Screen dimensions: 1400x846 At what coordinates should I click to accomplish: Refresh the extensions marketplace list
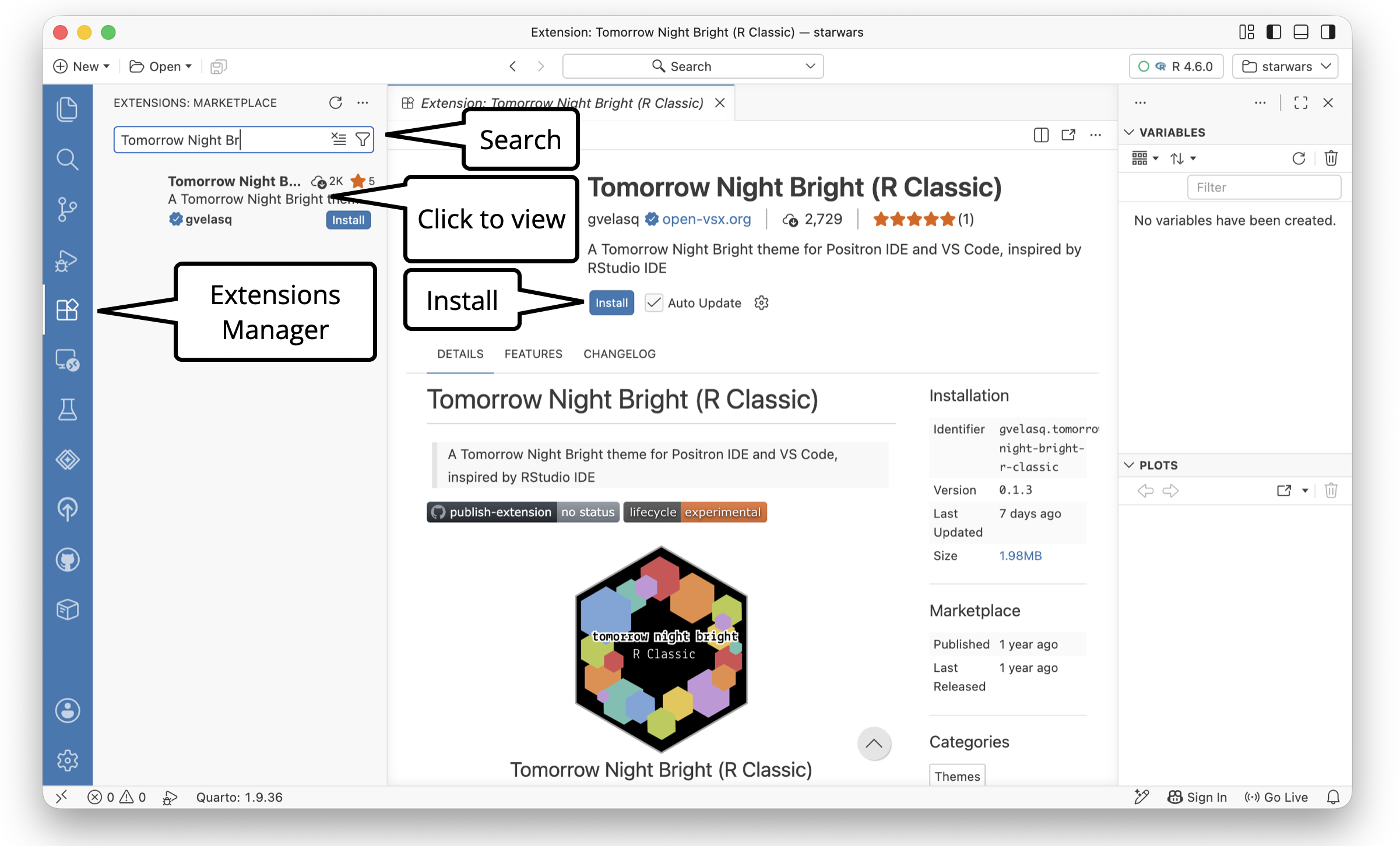click(336, 103)
